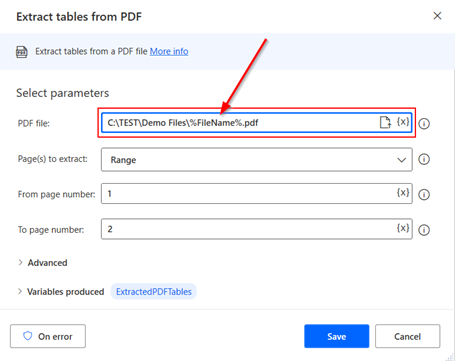Insert variable in To page number field
Screen dimensions: 455x361
point(403,228)
